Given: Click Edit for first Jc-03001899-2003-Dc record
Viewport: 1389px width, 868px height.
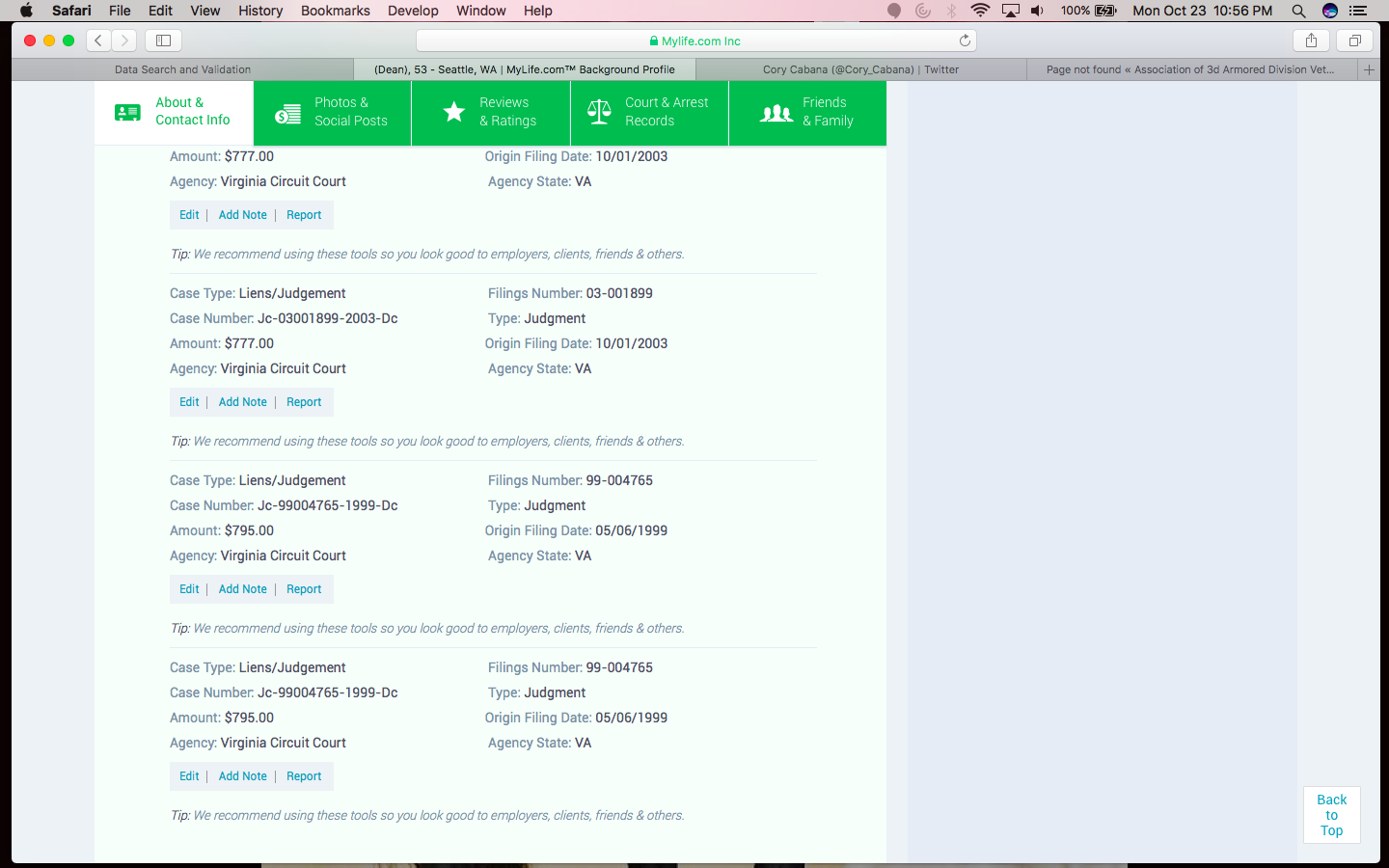Looking at the screenshot, I should [x=189, y=402].
